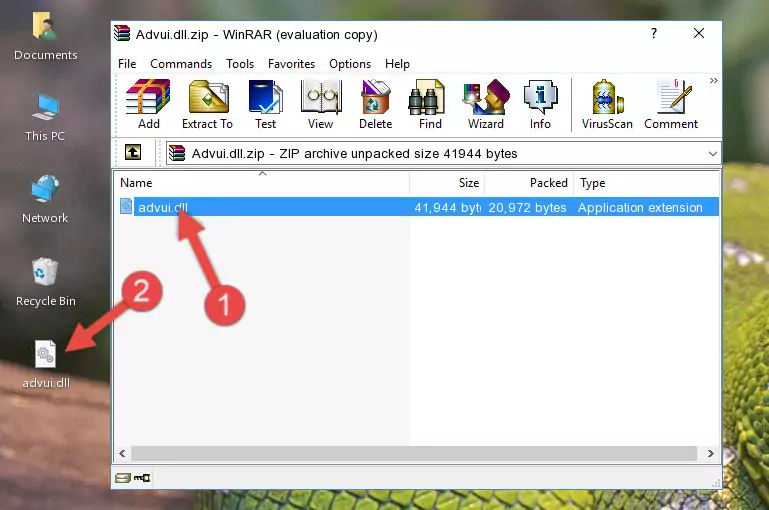Select the Network desktop icon
Screen dimensions: 769x510
coord(45,200)
